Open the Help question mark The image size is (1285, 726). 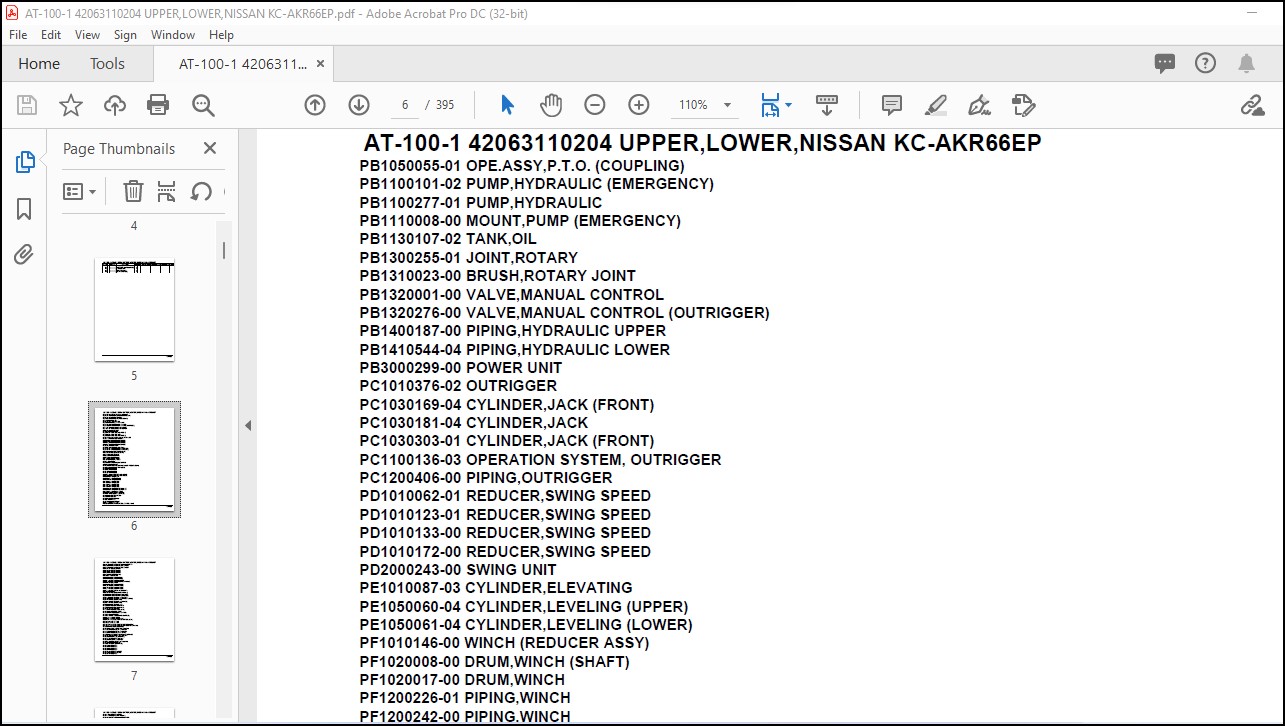point(1206,63)
